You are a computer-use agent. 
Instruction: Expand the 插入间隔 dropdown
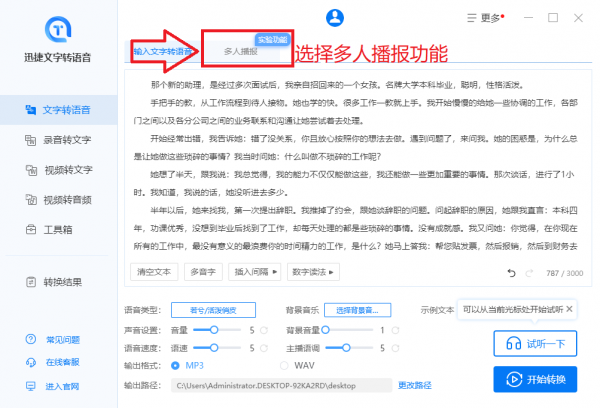pyautogui.click(x=255, y=272)
